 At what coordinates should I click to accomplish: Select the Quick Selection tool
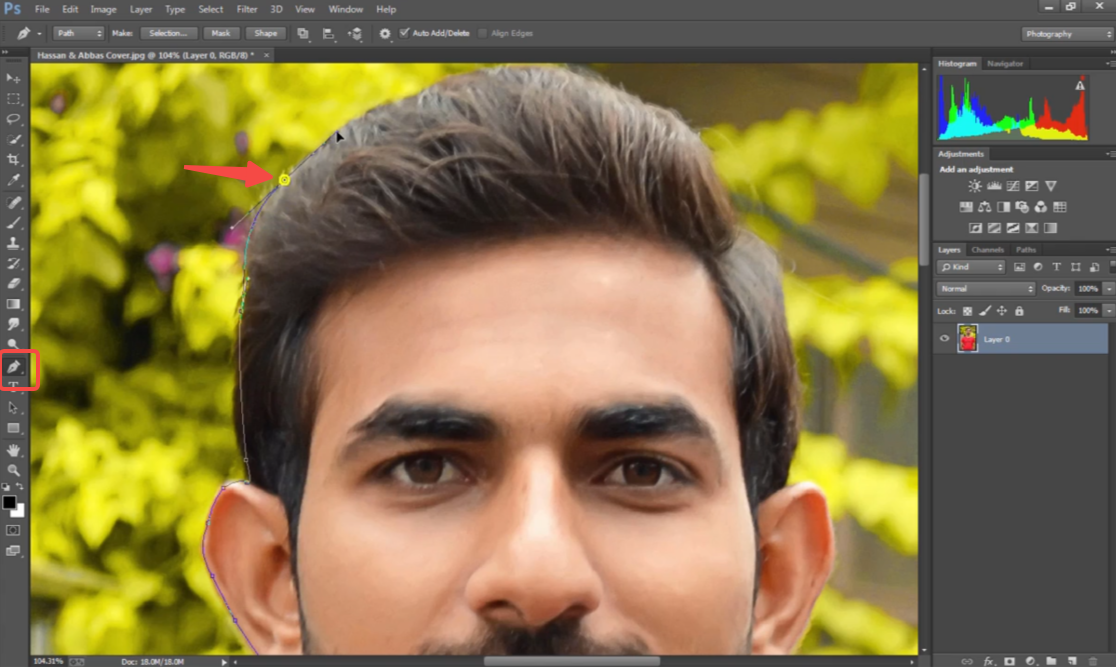pyautogui.click(x=13, y=140)
